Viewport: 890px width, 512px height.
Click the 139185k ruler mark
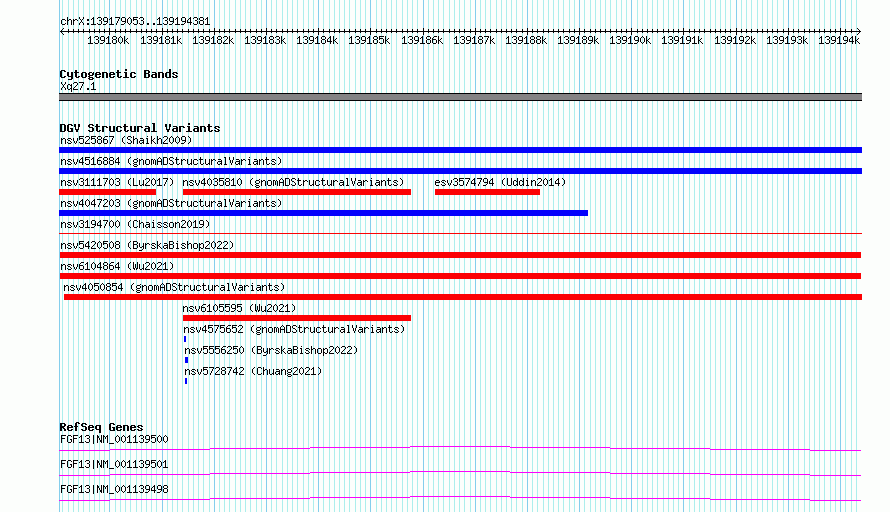coord(369,40)
